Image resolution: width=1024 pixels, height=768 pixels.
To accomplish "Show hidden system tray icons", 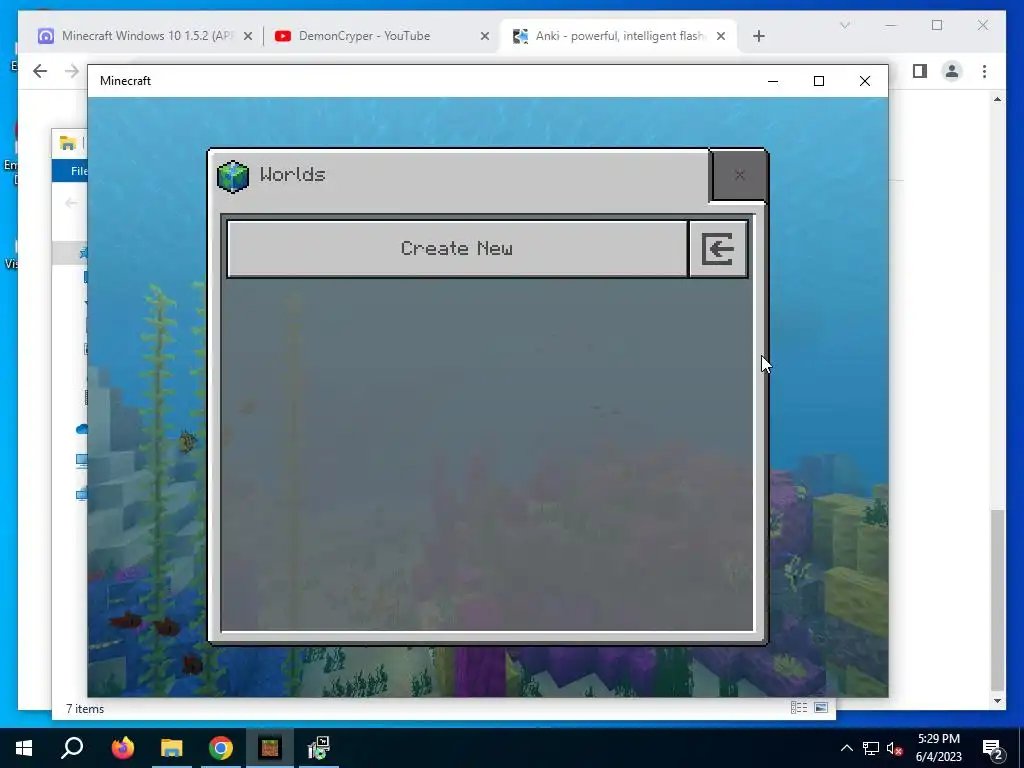I will tap(846, 748).
